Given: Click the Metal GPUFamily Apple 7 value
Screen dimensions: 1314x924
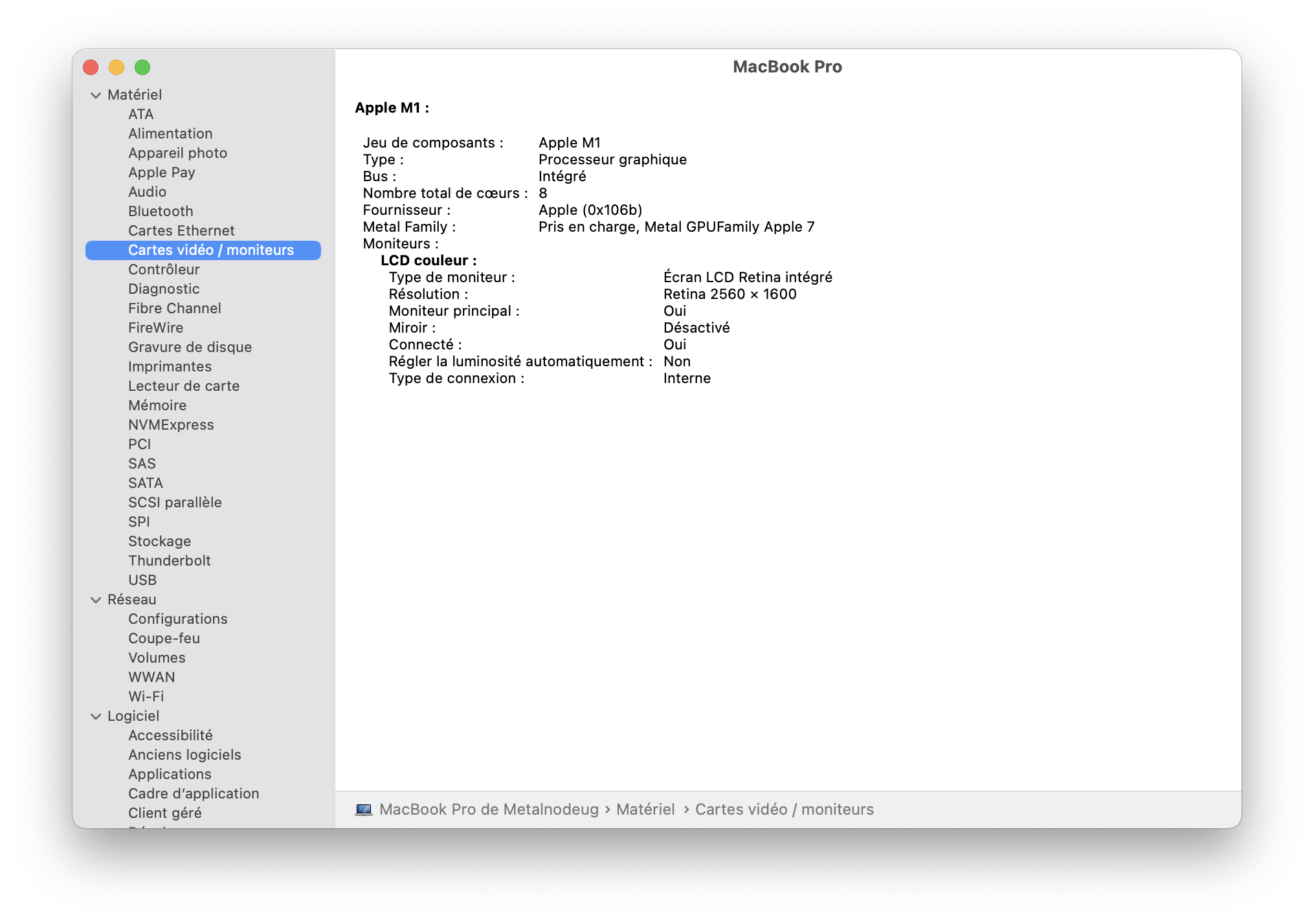Looking at the screenshot, I should [729, 227].
